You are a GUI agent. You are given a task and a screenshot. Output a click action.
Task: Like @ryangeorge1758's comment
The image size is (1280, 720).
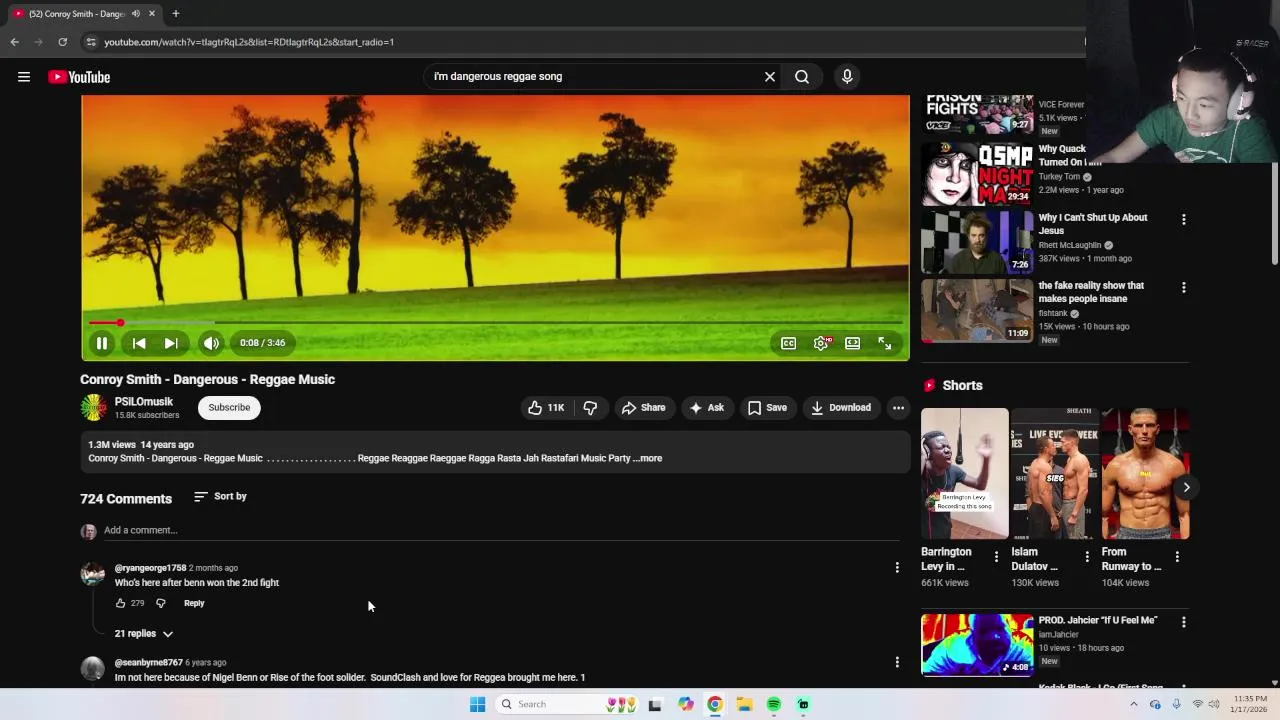tap(120, 603)
